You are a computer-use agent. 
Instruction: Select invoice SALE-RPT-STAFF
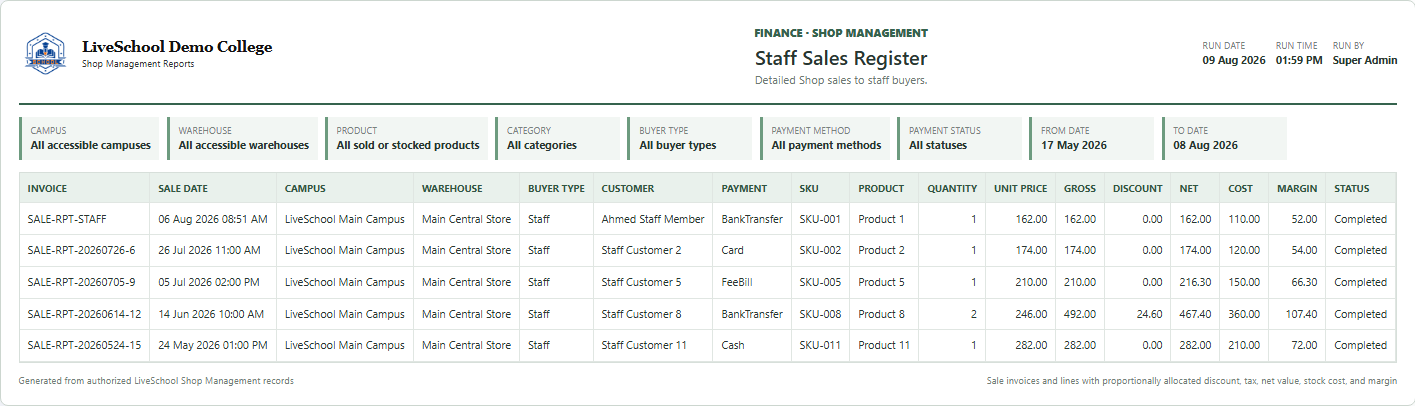pos(67,219)
